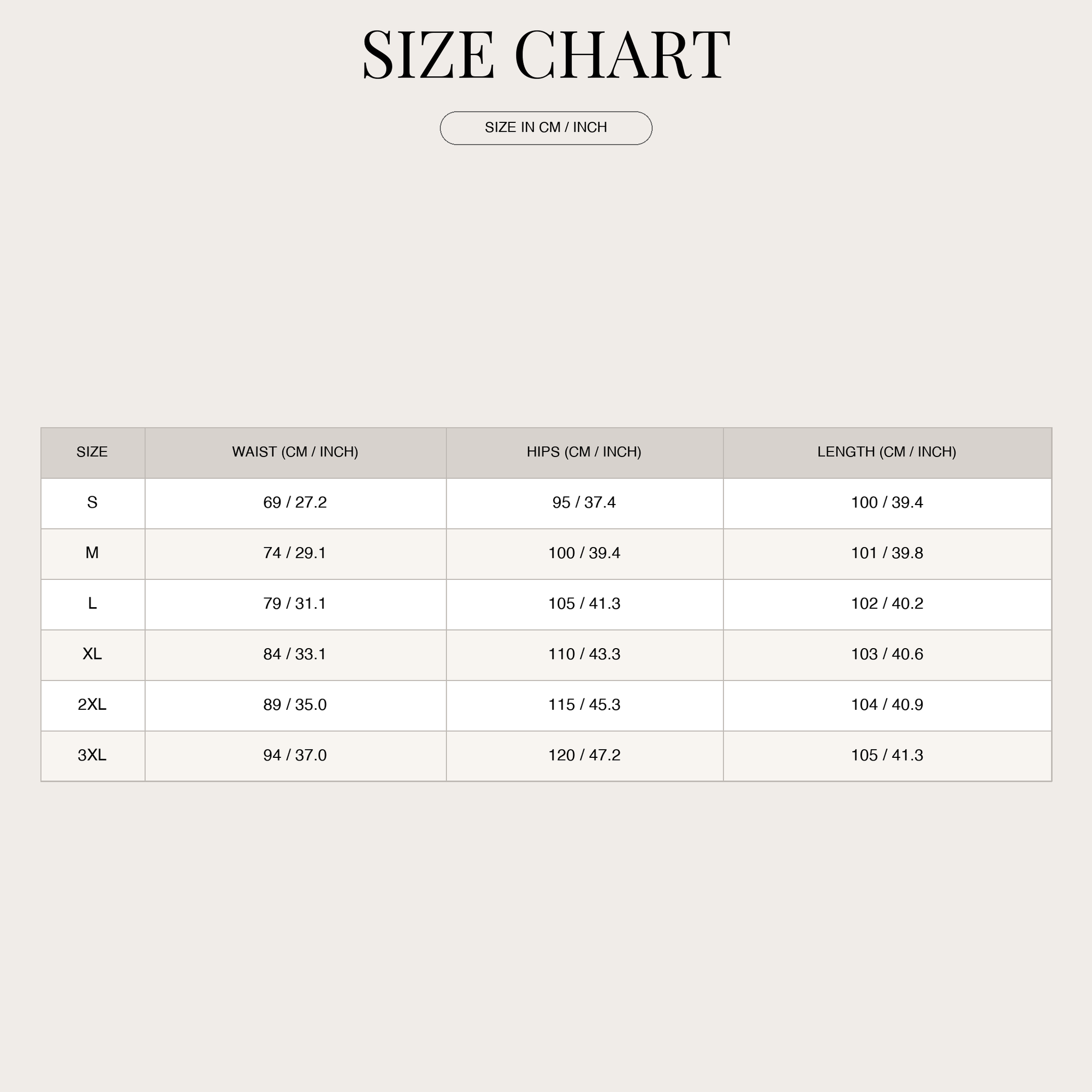The image size is (1092, 1092).
Task: Click the SIZE CHART title heading
Action: pos(546,55)
